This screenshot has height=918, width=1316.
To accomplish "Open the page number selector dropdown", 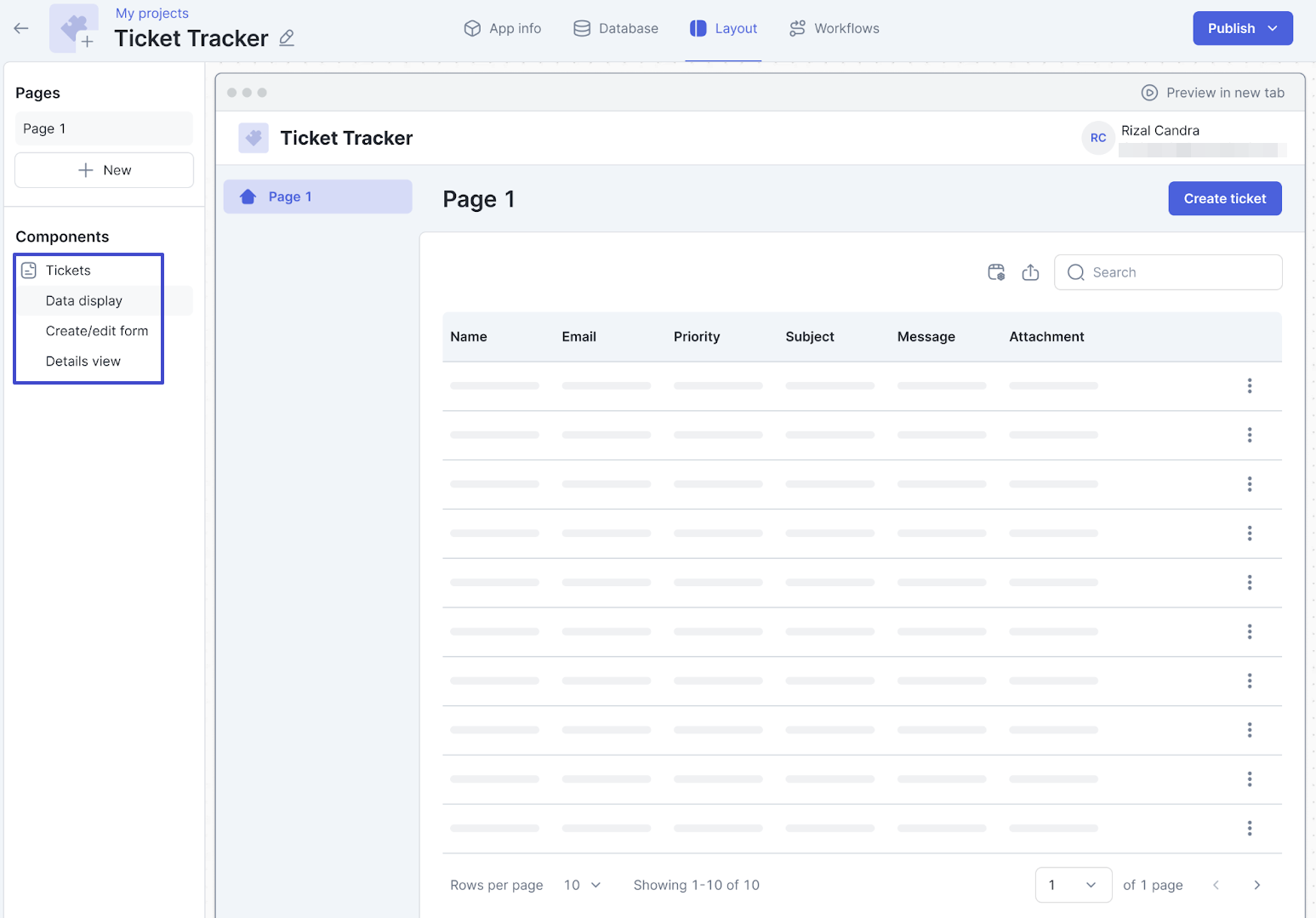I will (1073, 885).
